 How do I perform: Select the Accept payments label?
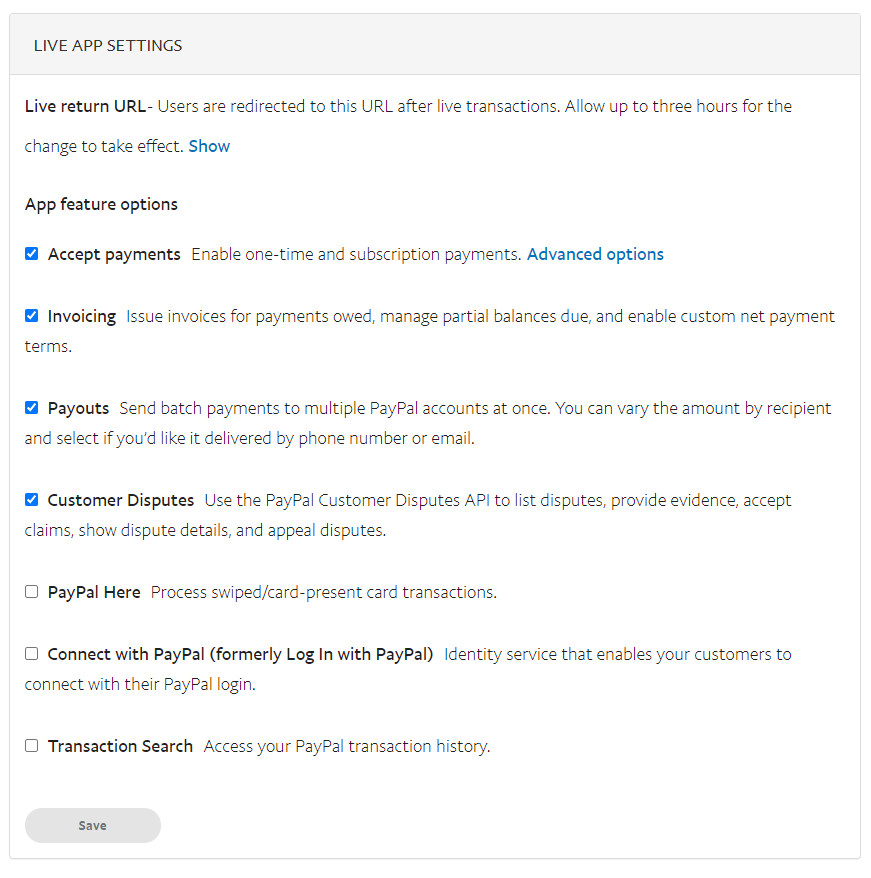(x=113, y=254)
